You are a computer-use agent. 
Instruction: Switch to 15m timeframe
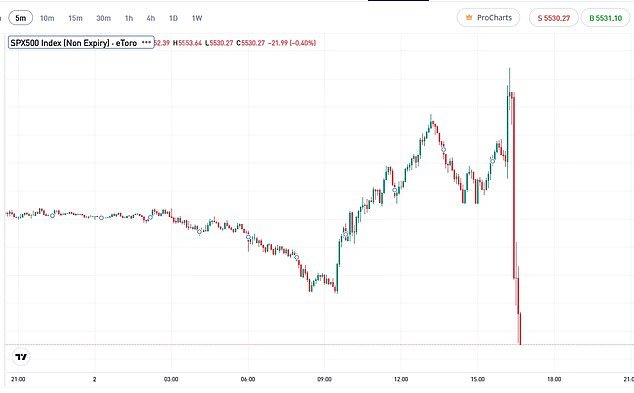coord(75,18)
